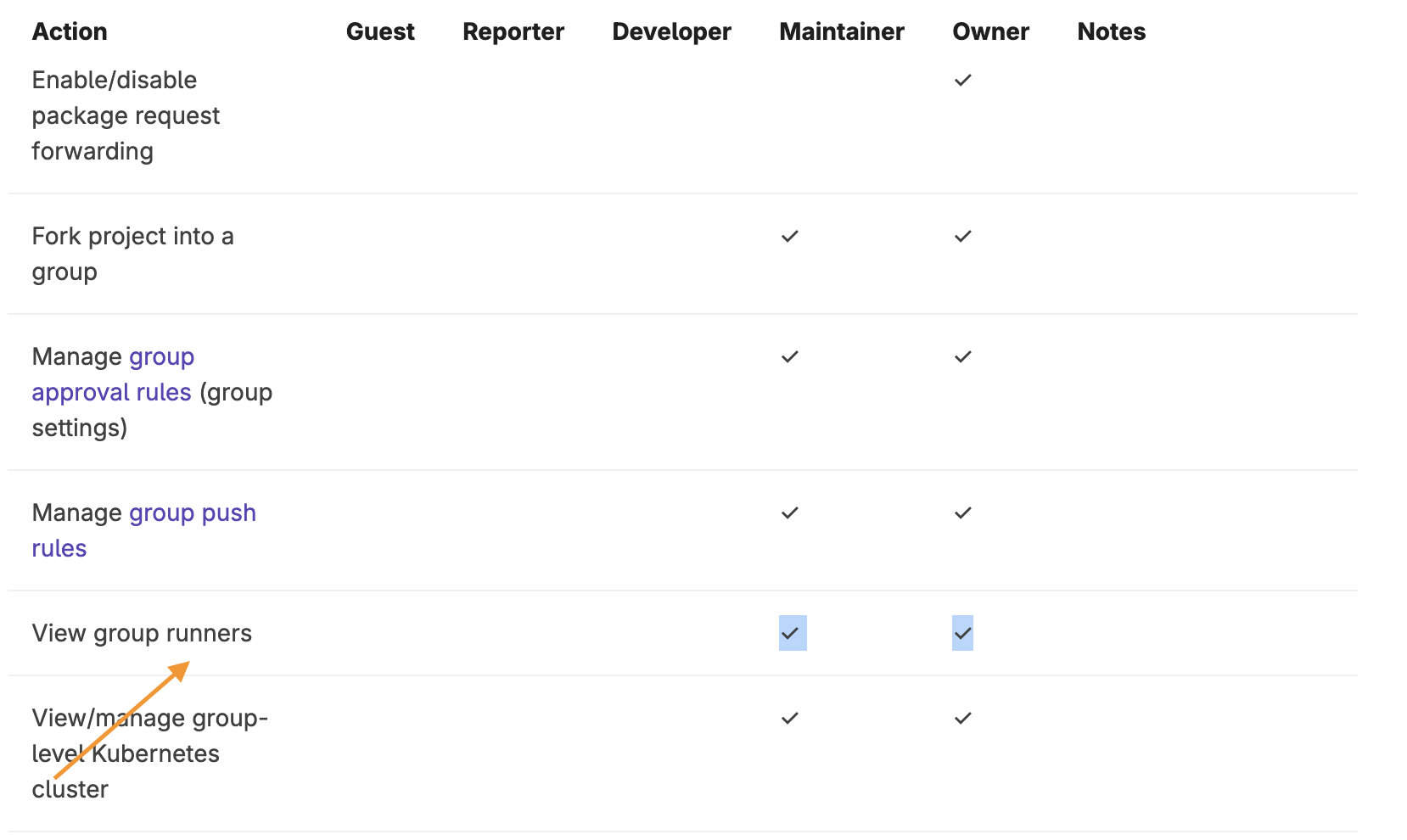Click Maintainer checkmark for Kubernetes cluster row
The height and width of the screenshot is (840, 1407).
[790, 719]
